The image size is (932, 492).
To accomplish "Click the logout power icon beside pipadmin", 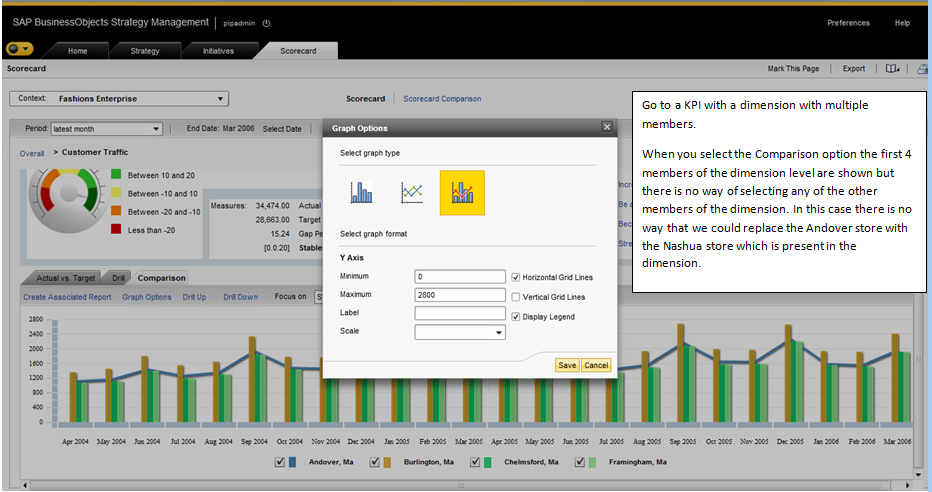I will click(266, 23).
